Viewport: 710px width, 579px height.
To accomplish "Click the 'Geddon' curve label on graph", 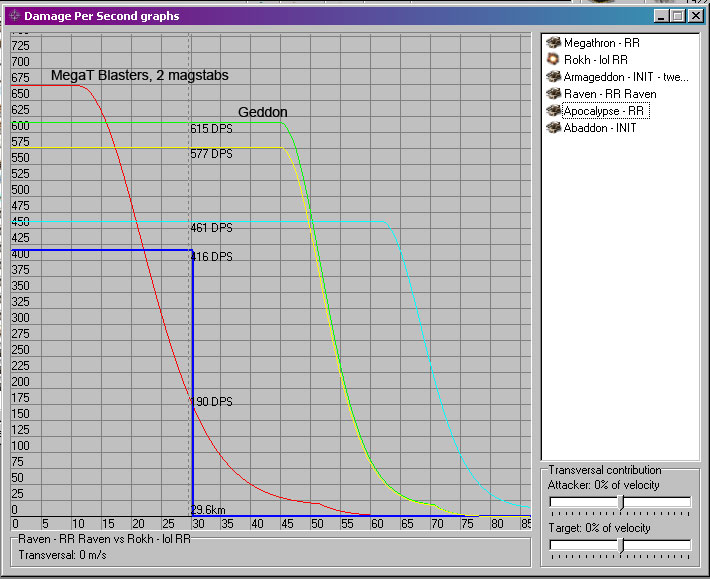I will tap(262, 112).
